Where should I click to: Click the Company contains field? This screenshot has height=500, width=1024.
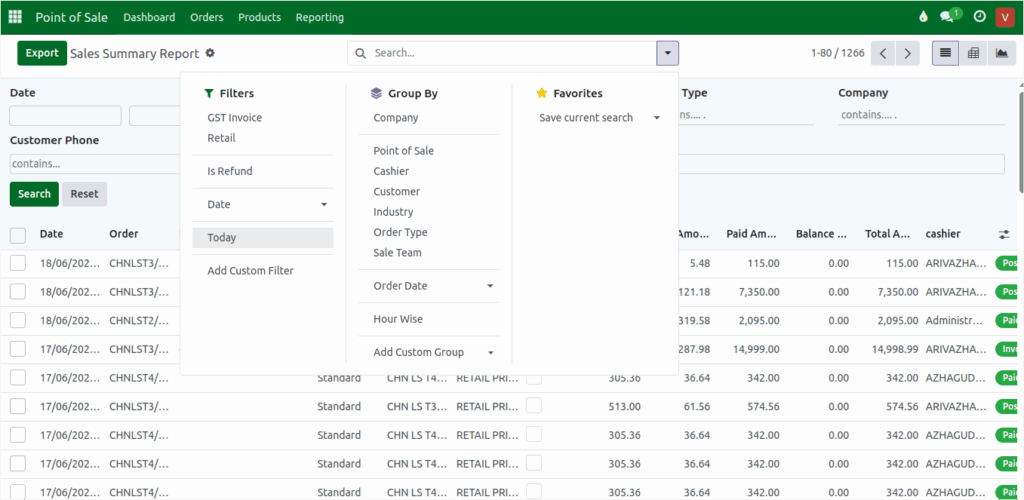pyautogui.click(x=921, y=116)
